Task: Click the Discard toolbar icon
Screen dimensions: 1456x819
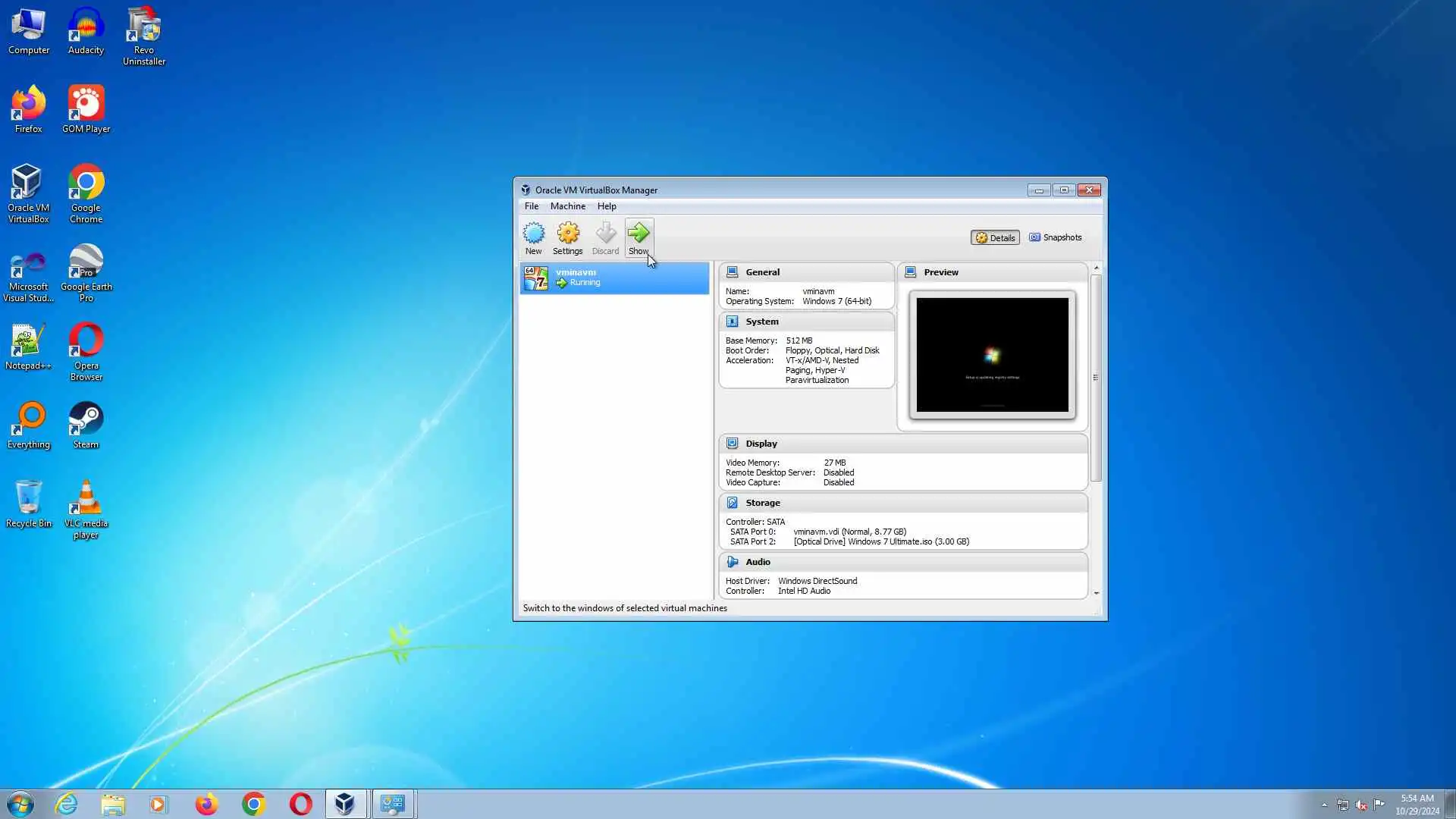Action: point(605,234)
